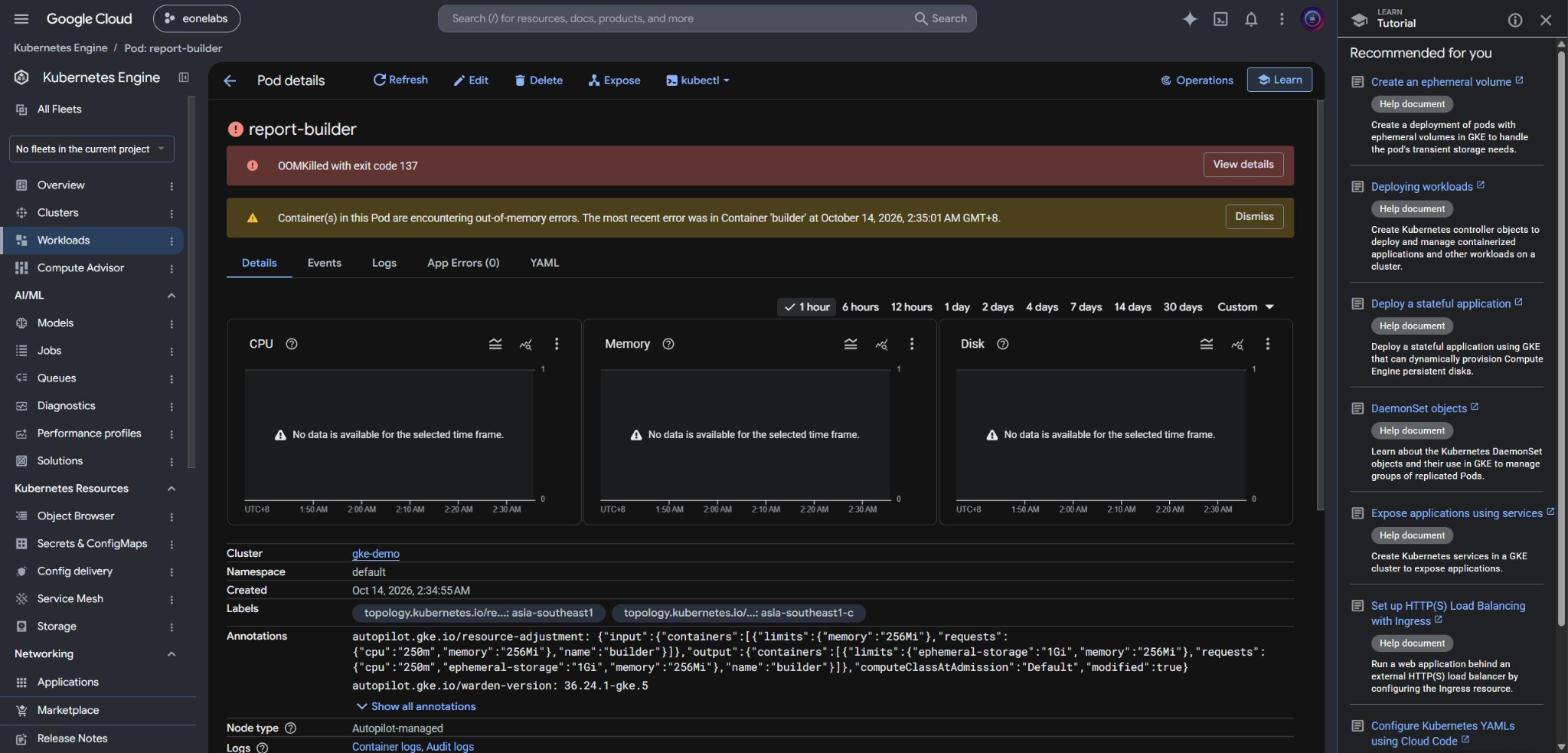Click the Refresh button
Image resolution: width=1568 pixels, height=753 pixels.
tap(400, 80)
